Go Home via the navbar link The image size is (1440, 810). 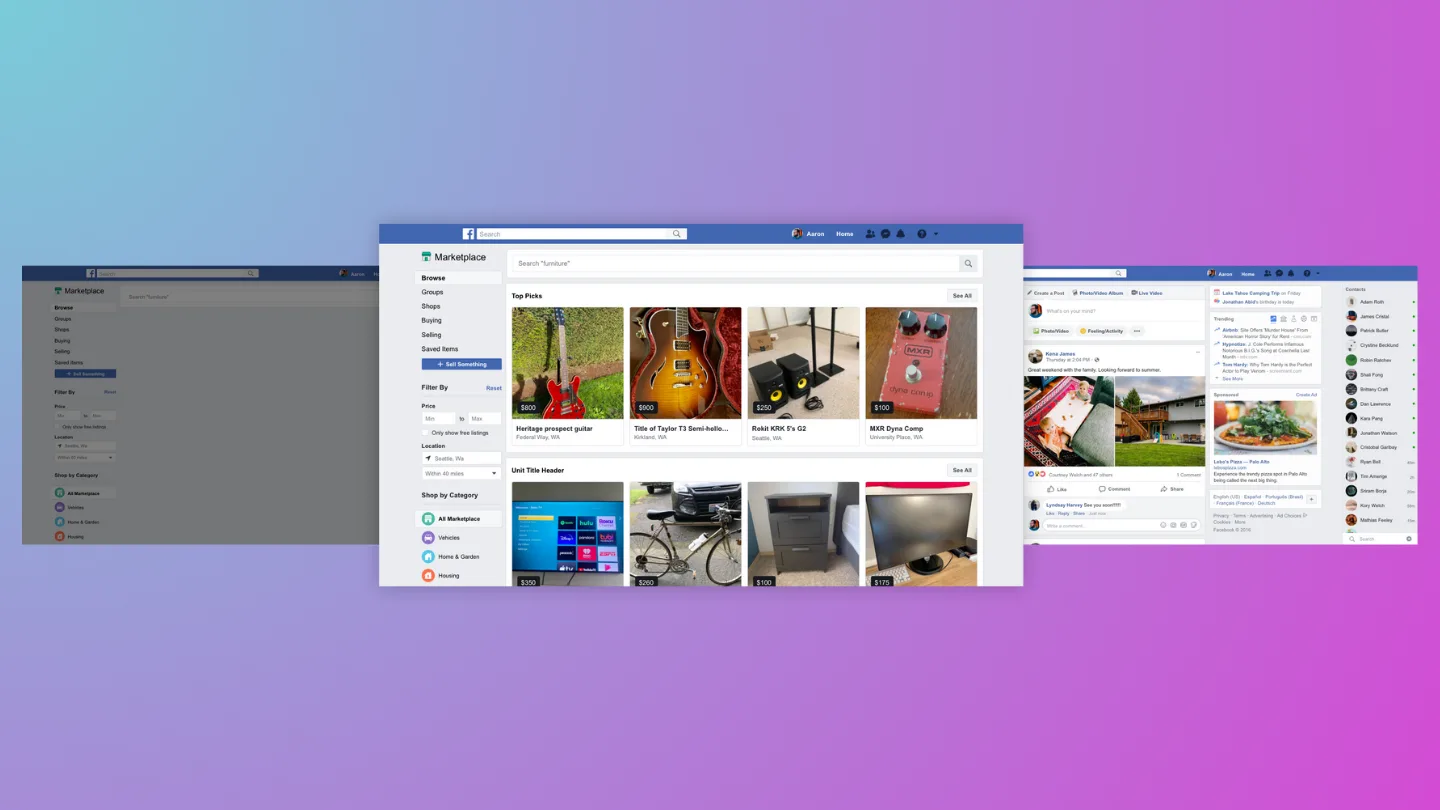tap(844, 233)
